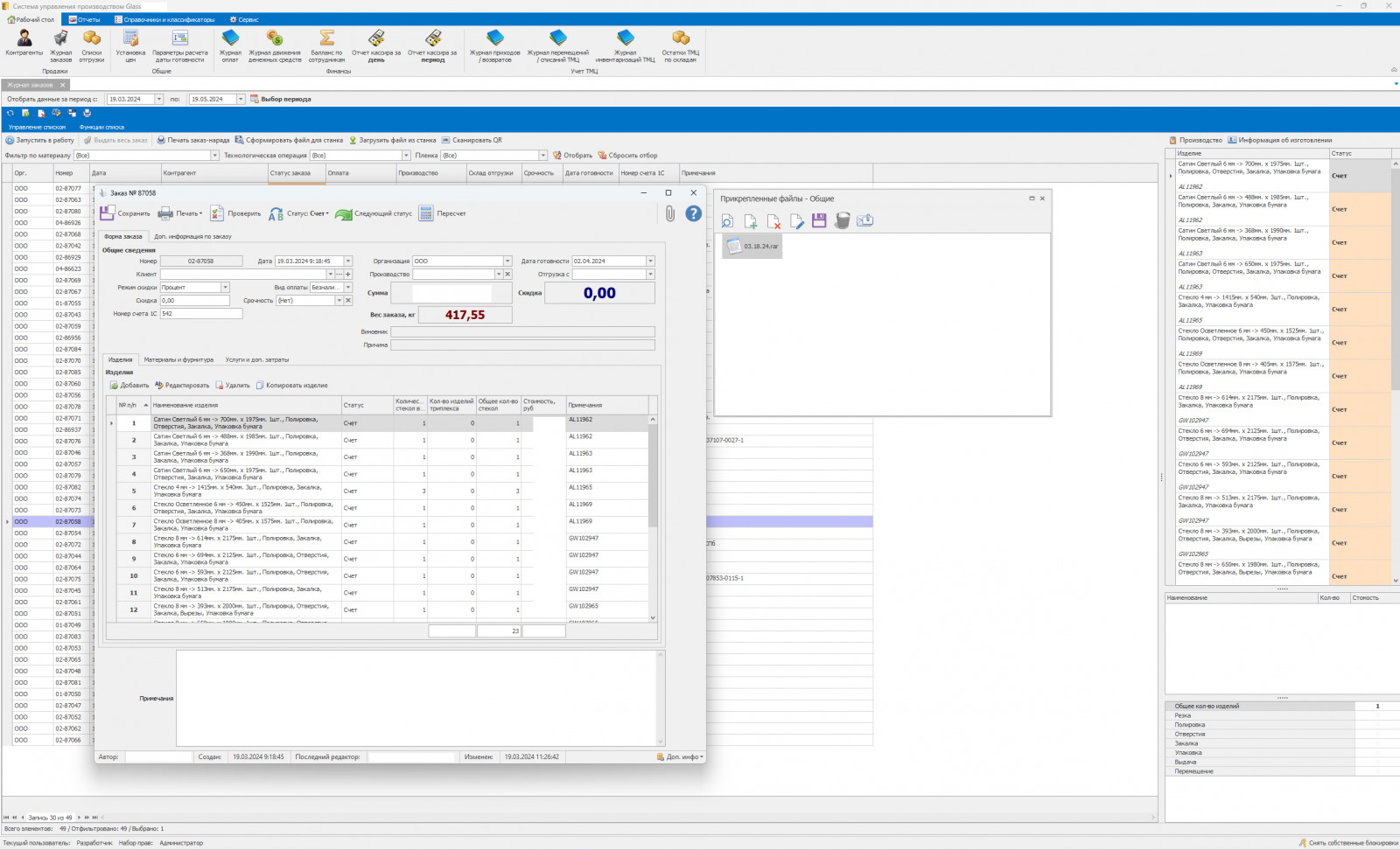The width and height of the screenshot is (1400, 850).
Task: Open the Информация об изготовлении panel
Action: point(1279,140)
